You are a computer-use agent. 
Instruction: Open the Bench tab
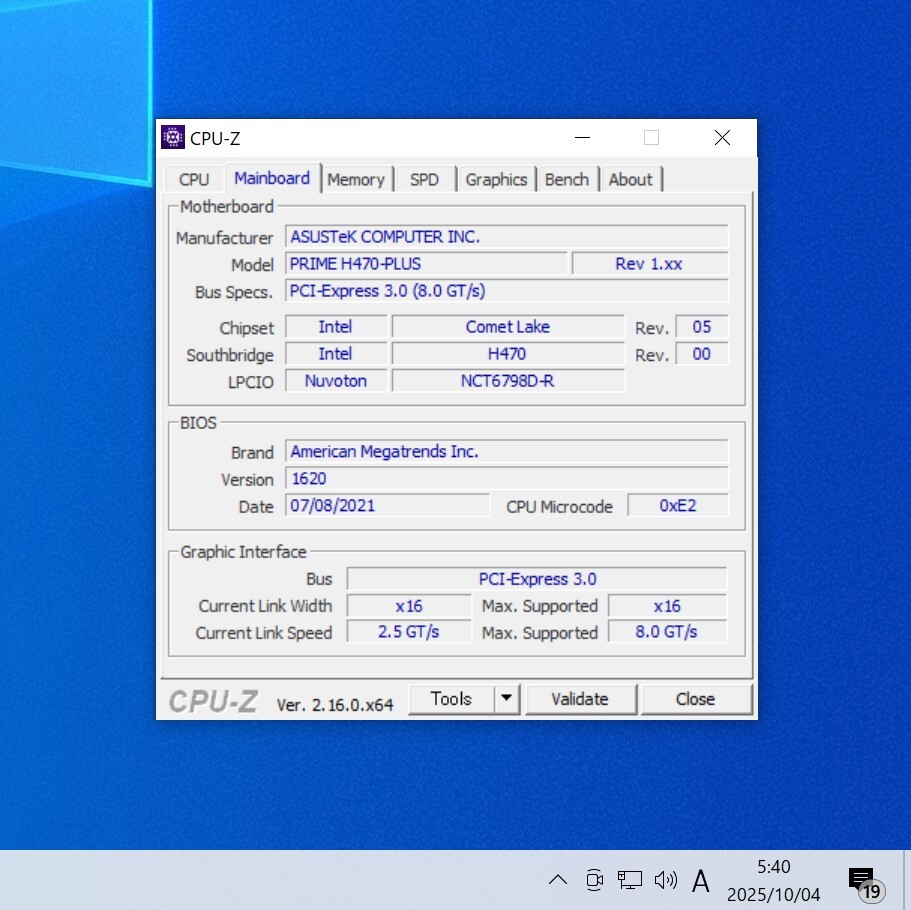tap(567, 180)
